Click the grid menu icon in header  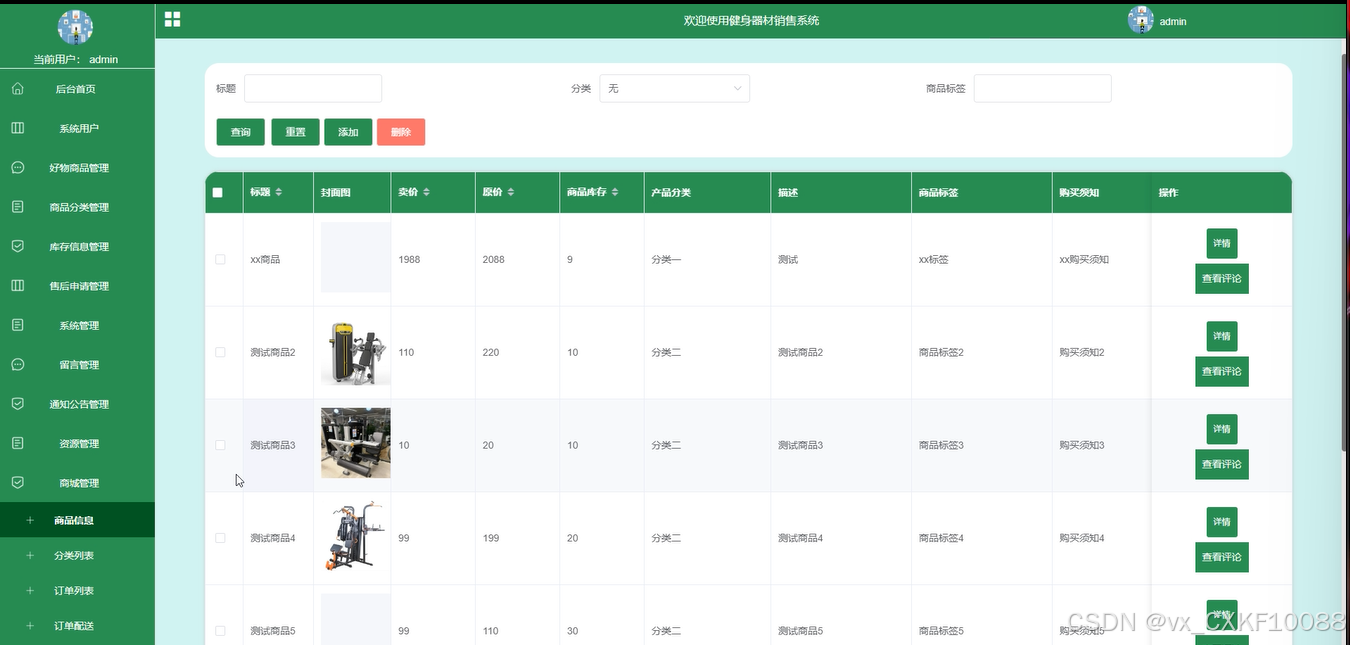(172, 19)
